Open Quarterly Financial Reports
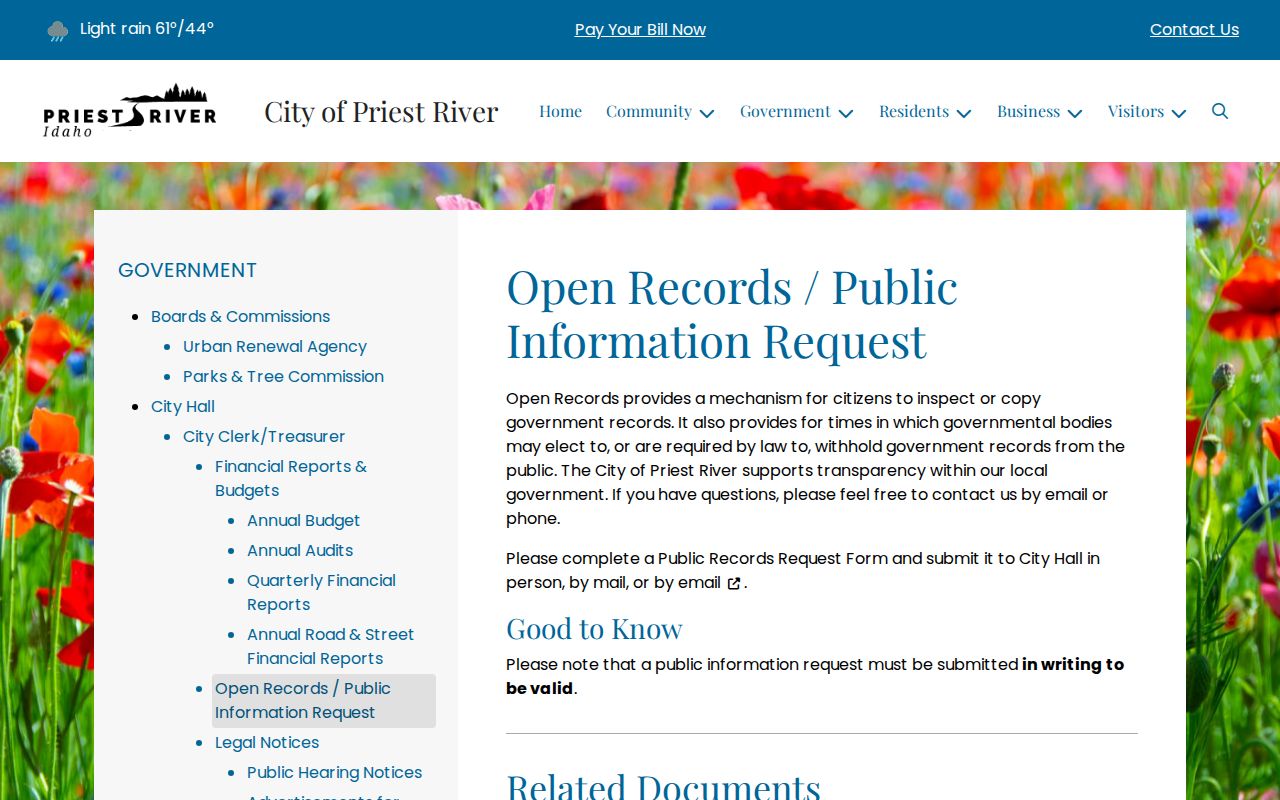1280x800 pixels. pos(321,592)
